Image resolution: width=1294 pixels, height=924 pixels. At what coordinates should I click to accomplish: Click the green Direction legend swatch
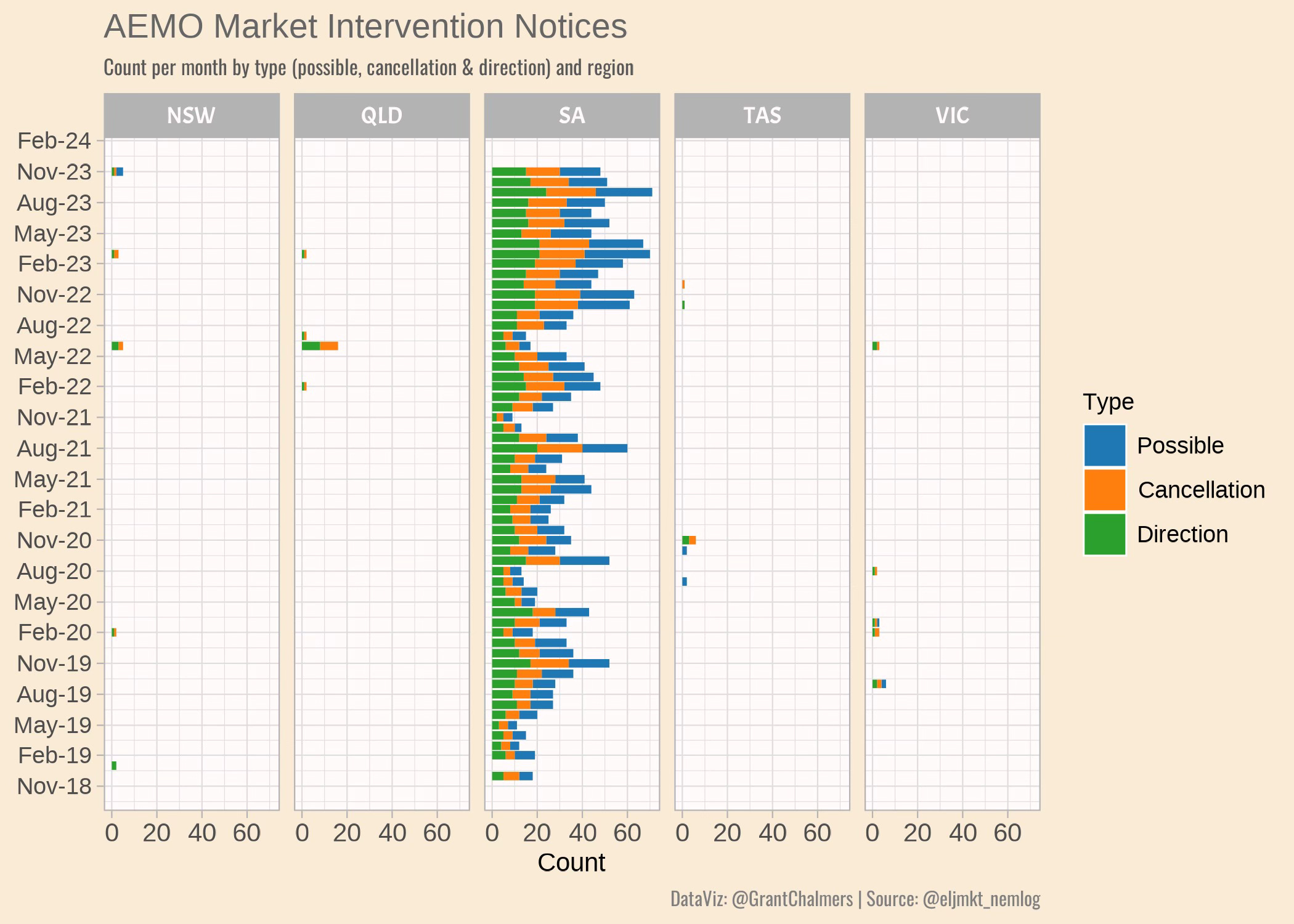(1104, 534)
